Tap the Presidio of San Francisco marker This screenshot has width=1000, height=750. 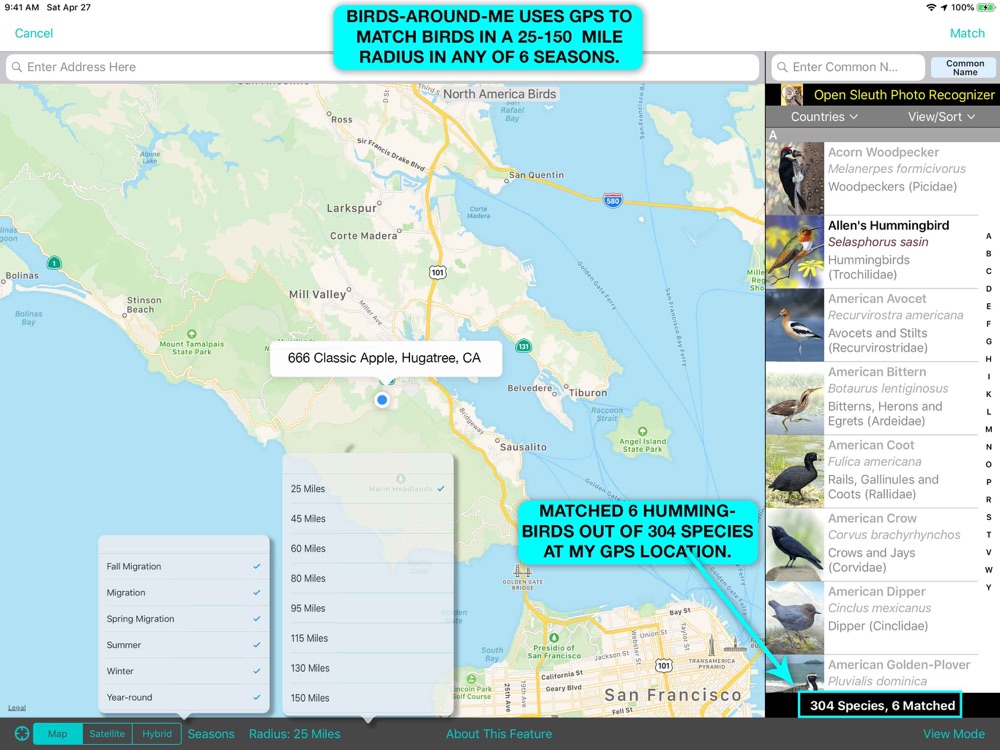point(554,638)
